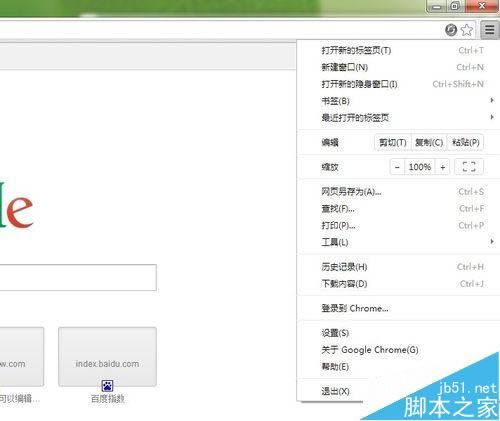This screenshot has width=500, height=421.
Task: Open 打开新的隐身窗口(I) incognito window
Action: click(x=398, y=84)
